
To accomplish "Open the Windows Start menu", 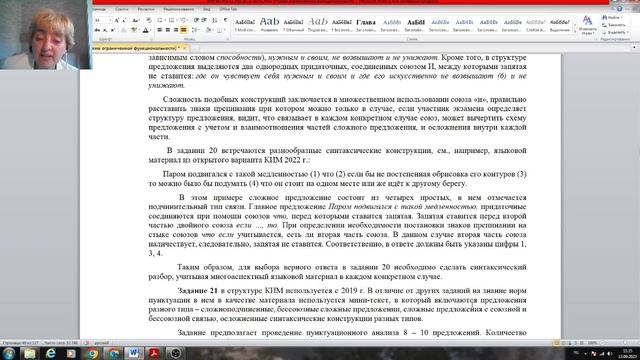I will click(x=9, y=353).
